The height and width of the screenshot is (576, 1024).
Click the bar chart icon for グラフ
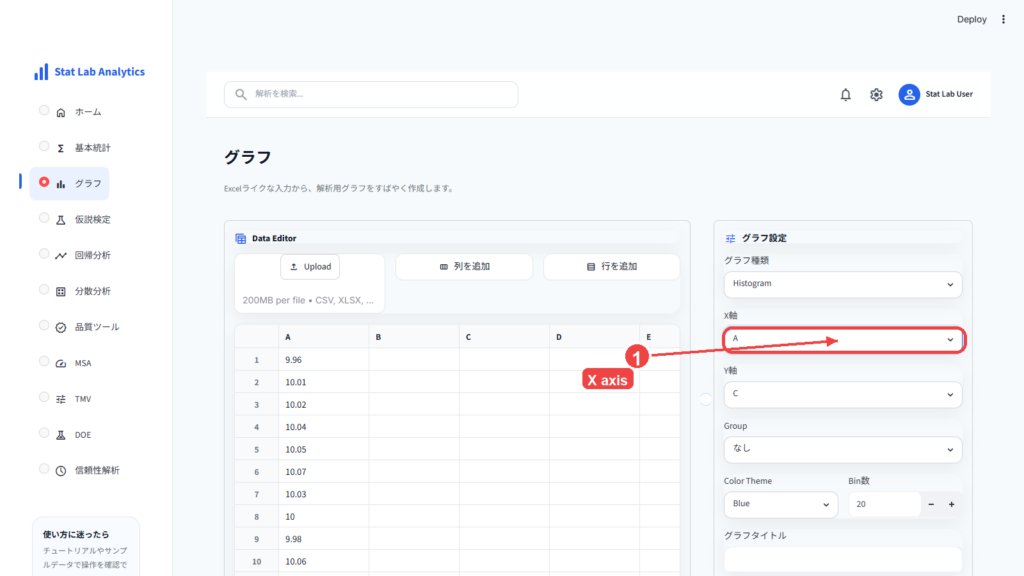pos(61,184)
